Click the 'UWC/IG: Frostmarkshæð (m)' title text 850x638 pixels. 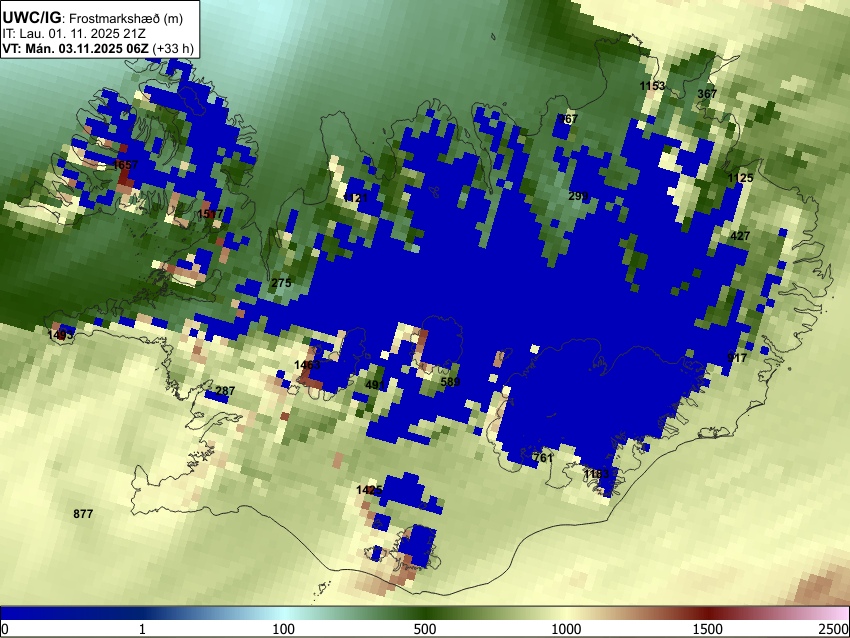click(x=93, y=18)
